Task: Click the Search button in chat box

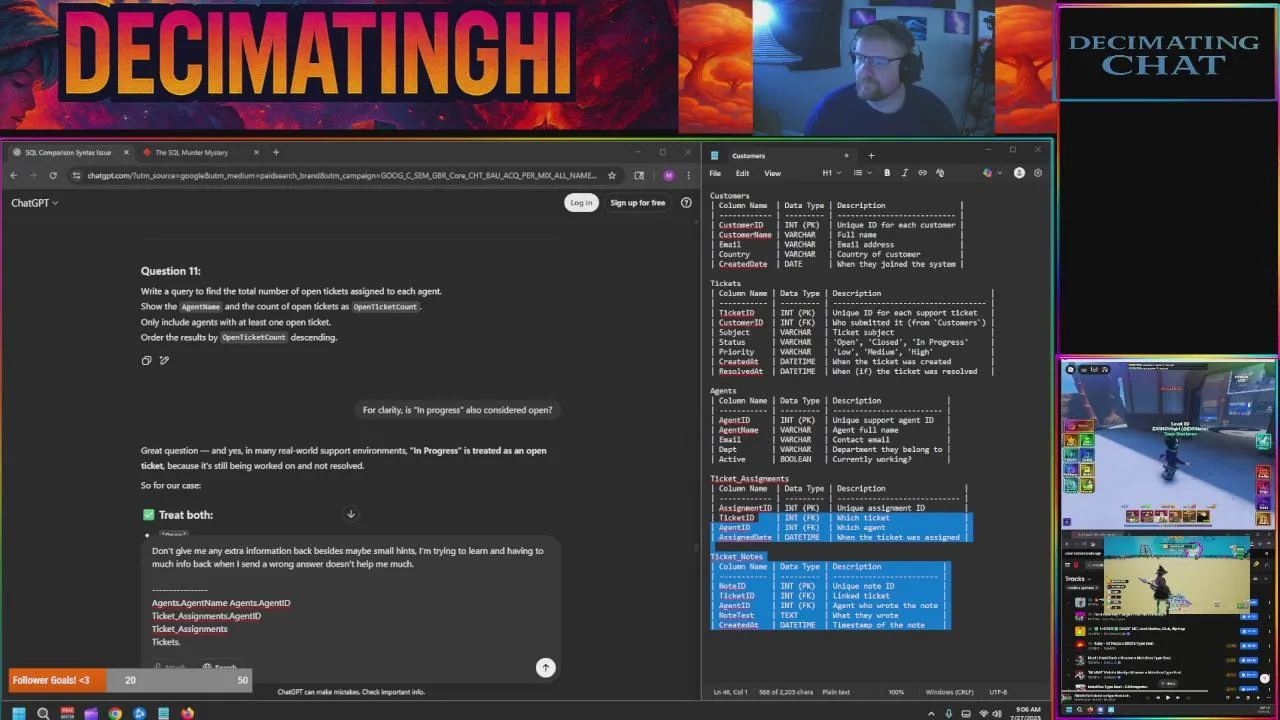Action: (220, 667)
